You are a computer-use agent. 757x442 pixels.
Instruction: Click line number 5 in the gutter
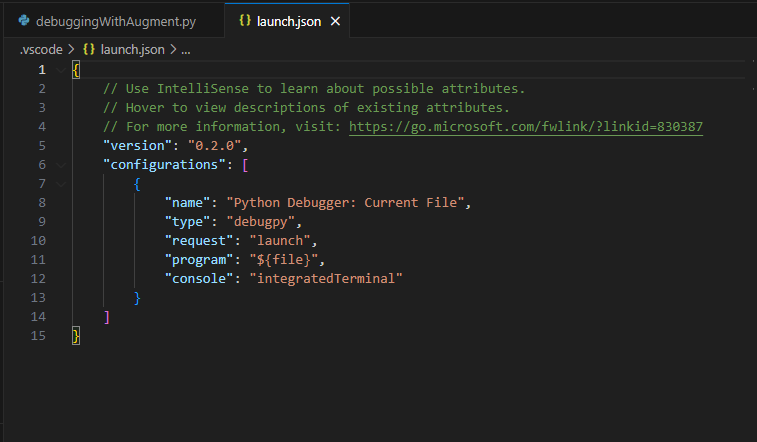click(x=42, y=146)
